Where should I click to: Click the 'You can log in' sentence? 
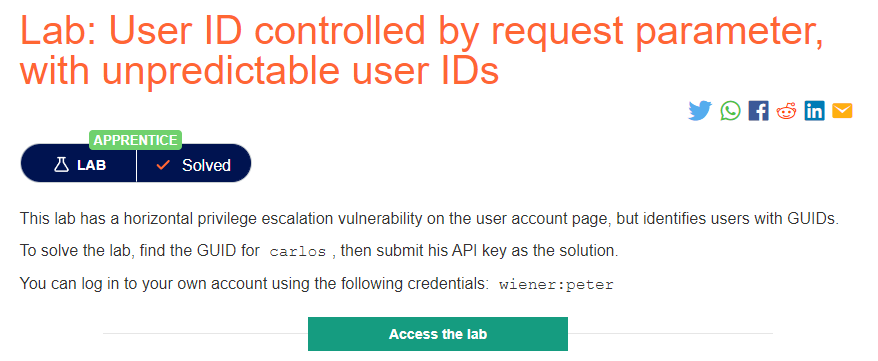pos(317,284)
